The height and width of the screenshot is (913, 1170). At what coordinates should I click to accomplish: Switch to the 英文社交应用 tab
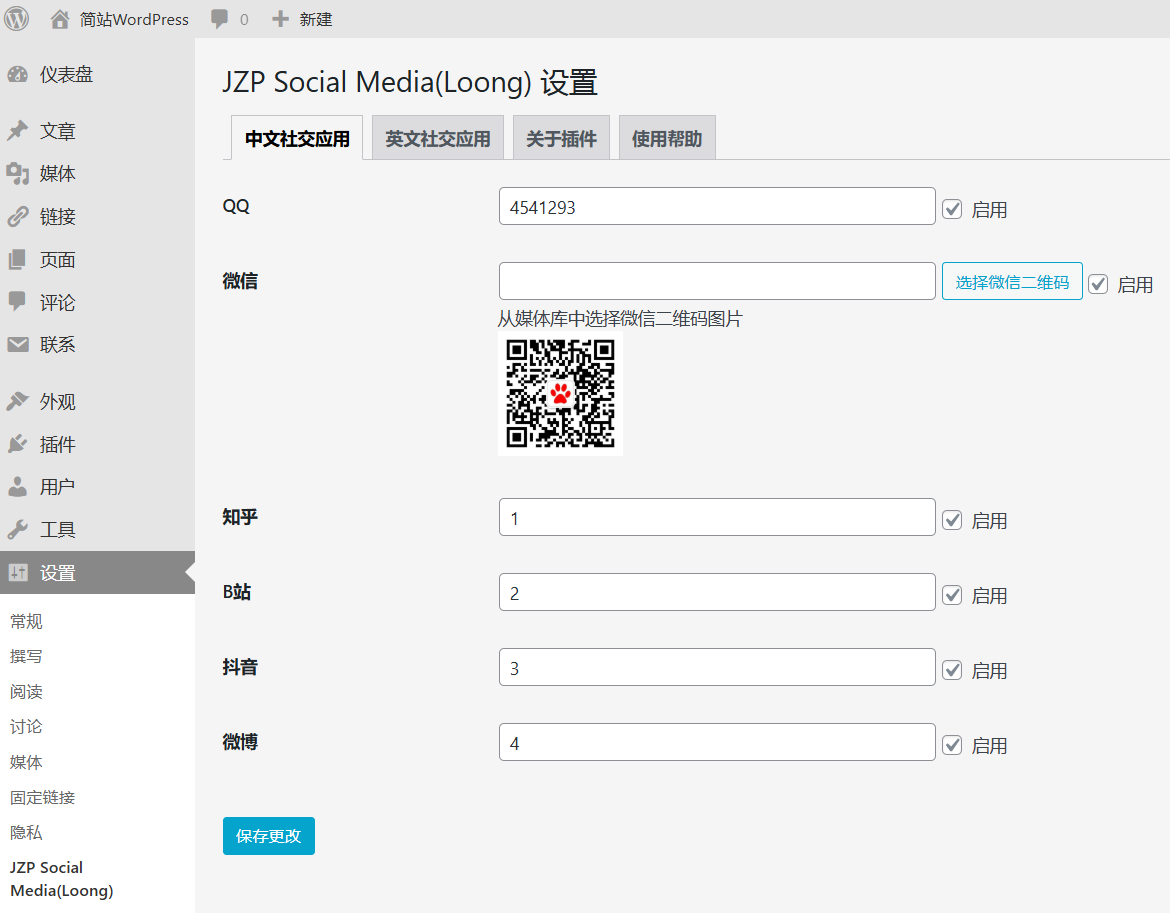(438, 139)
